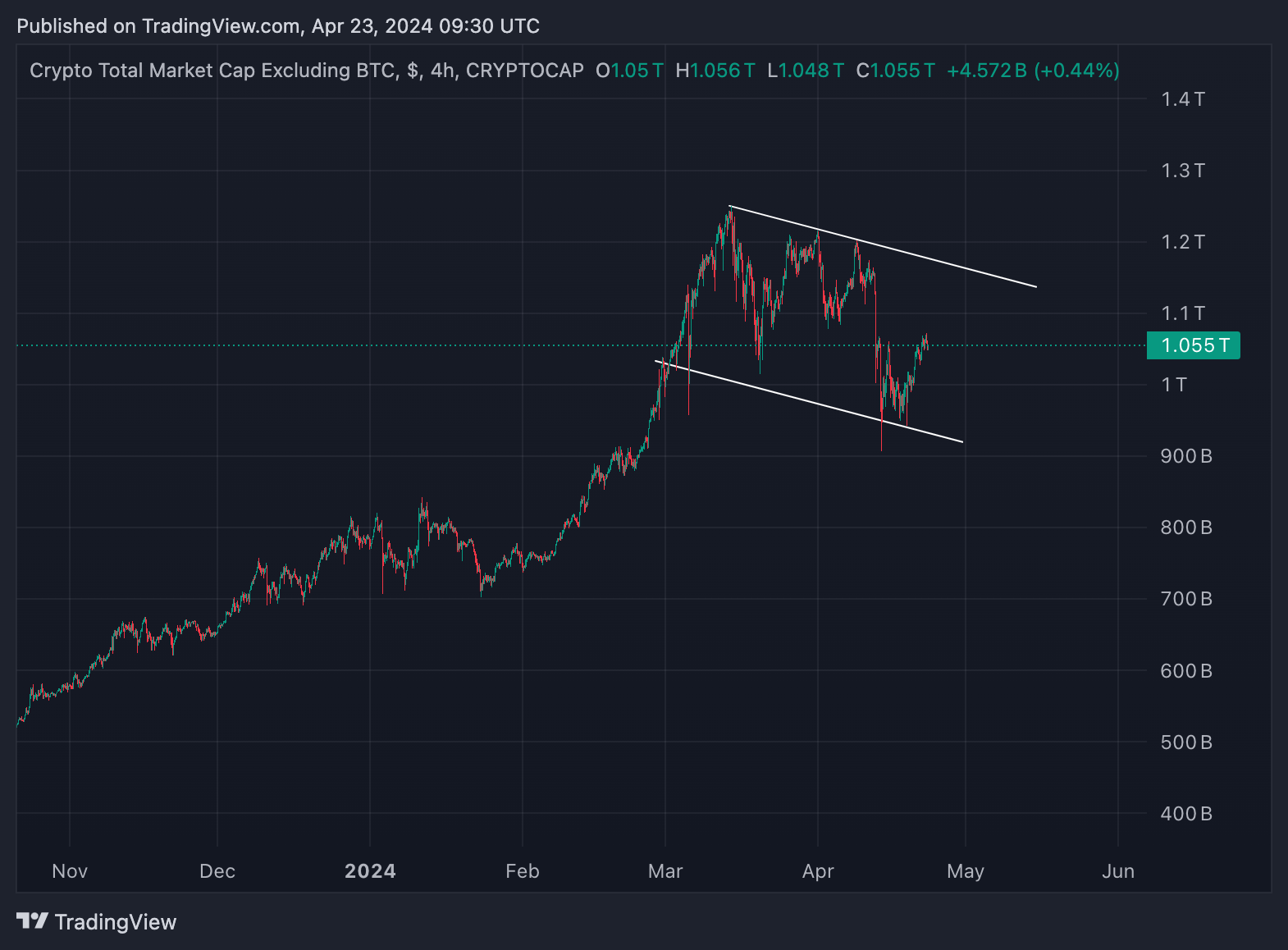Click the Mar date axis label
1288x950 pixels.
coord(665,871)
